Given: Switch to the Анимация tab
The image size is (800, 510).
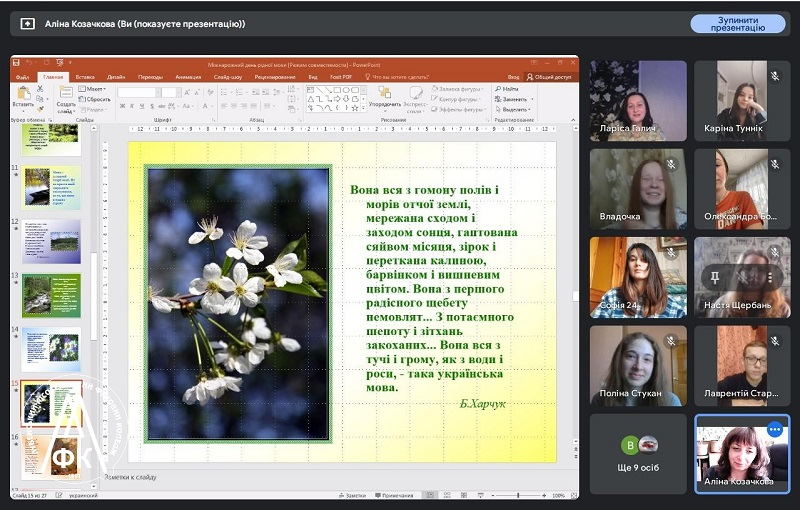Looking at the screenshot, I should point(188,77).
